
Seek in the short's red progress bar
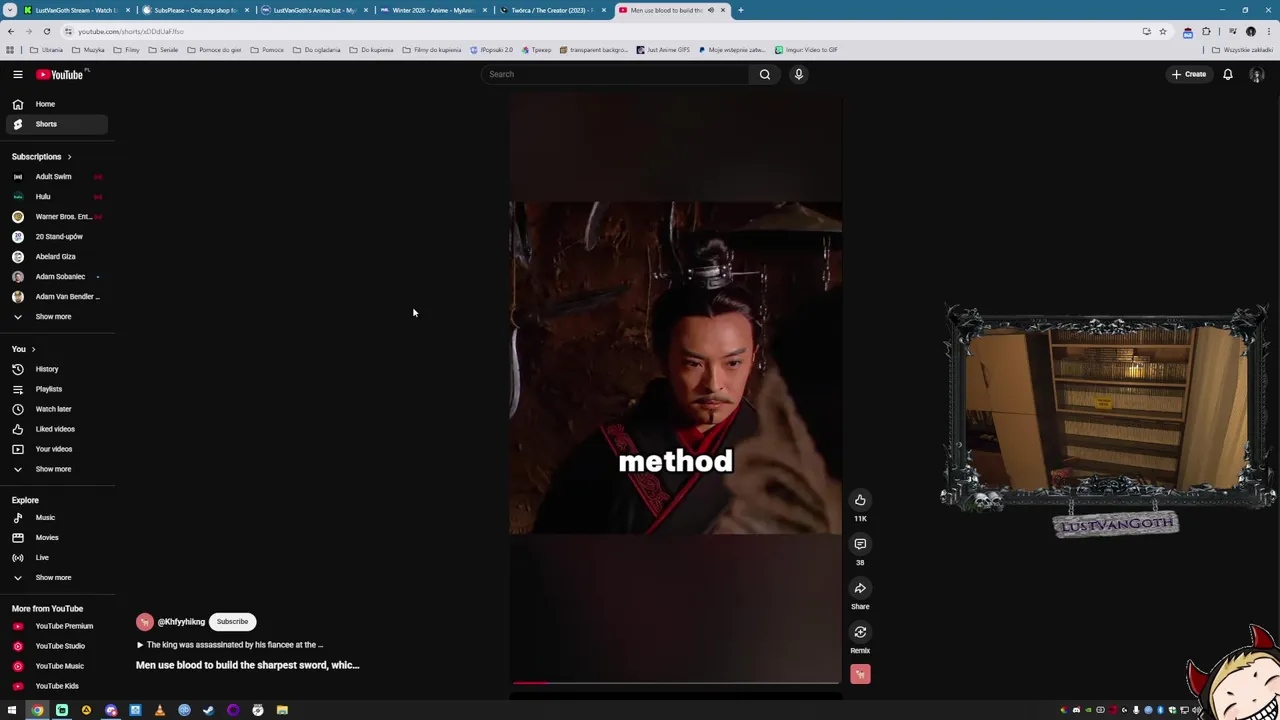click(x=675, y=683)
